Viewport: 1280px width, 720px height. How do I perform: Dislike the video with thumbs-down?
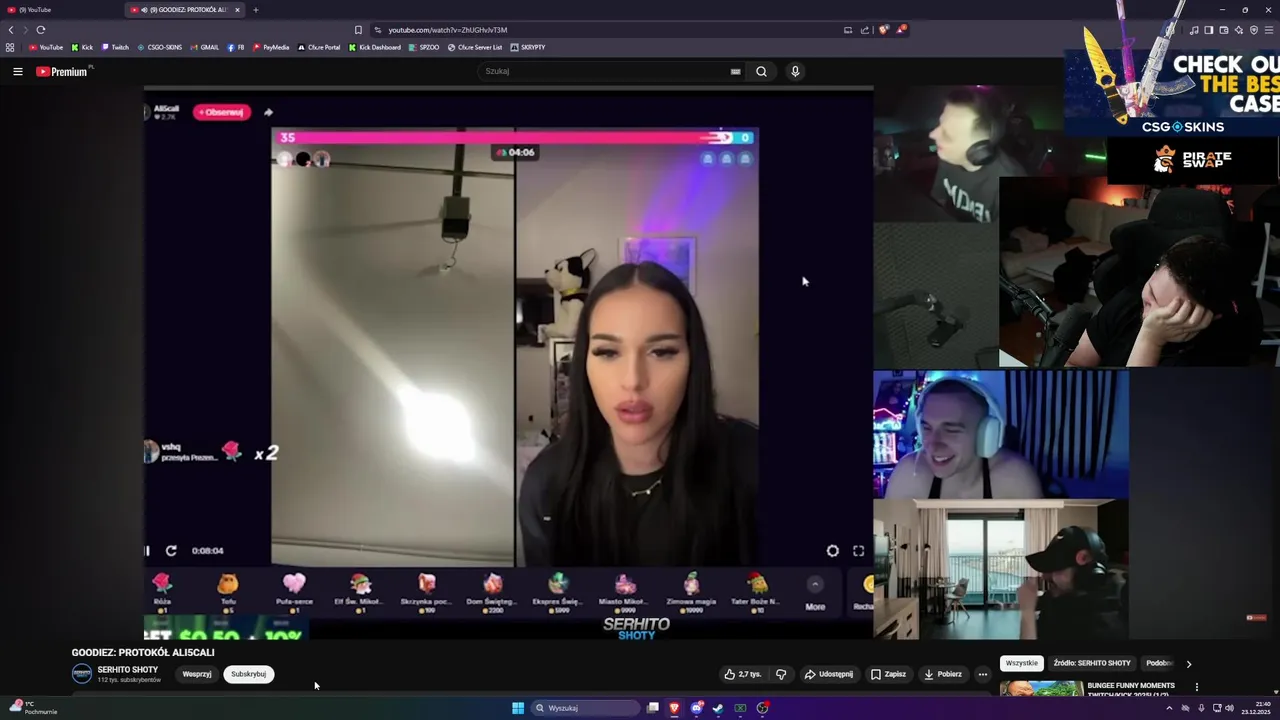pos(781,674)
